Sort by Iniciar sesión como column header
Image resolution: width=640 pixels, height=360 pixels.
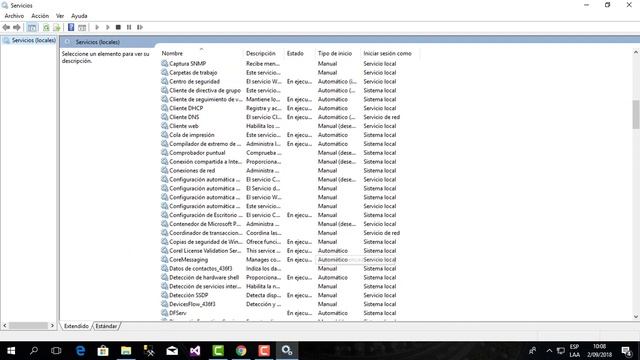(x=387, y=53)
